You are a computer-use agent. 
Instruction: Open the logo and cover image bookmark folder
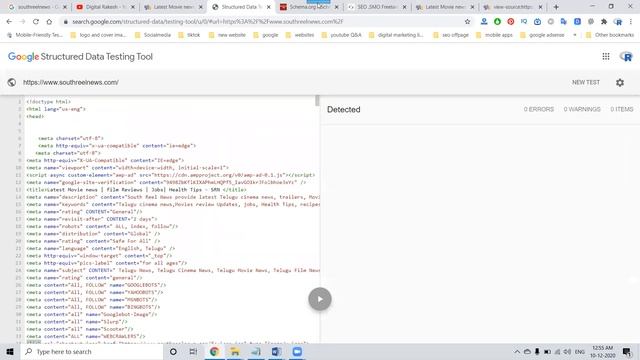98,35
